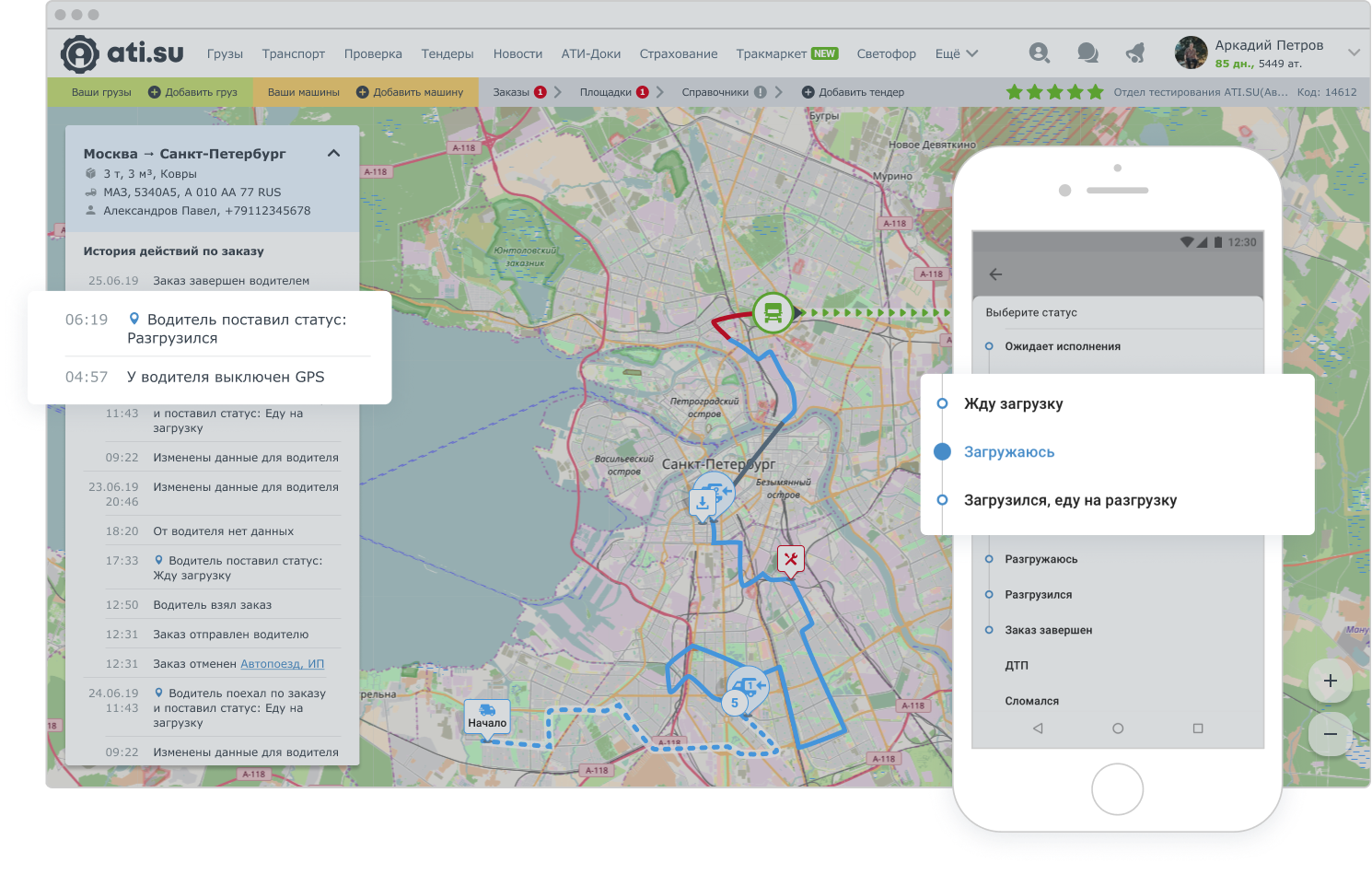
Task: Open the notifications megaphone icon
Action: point(1135,53)
